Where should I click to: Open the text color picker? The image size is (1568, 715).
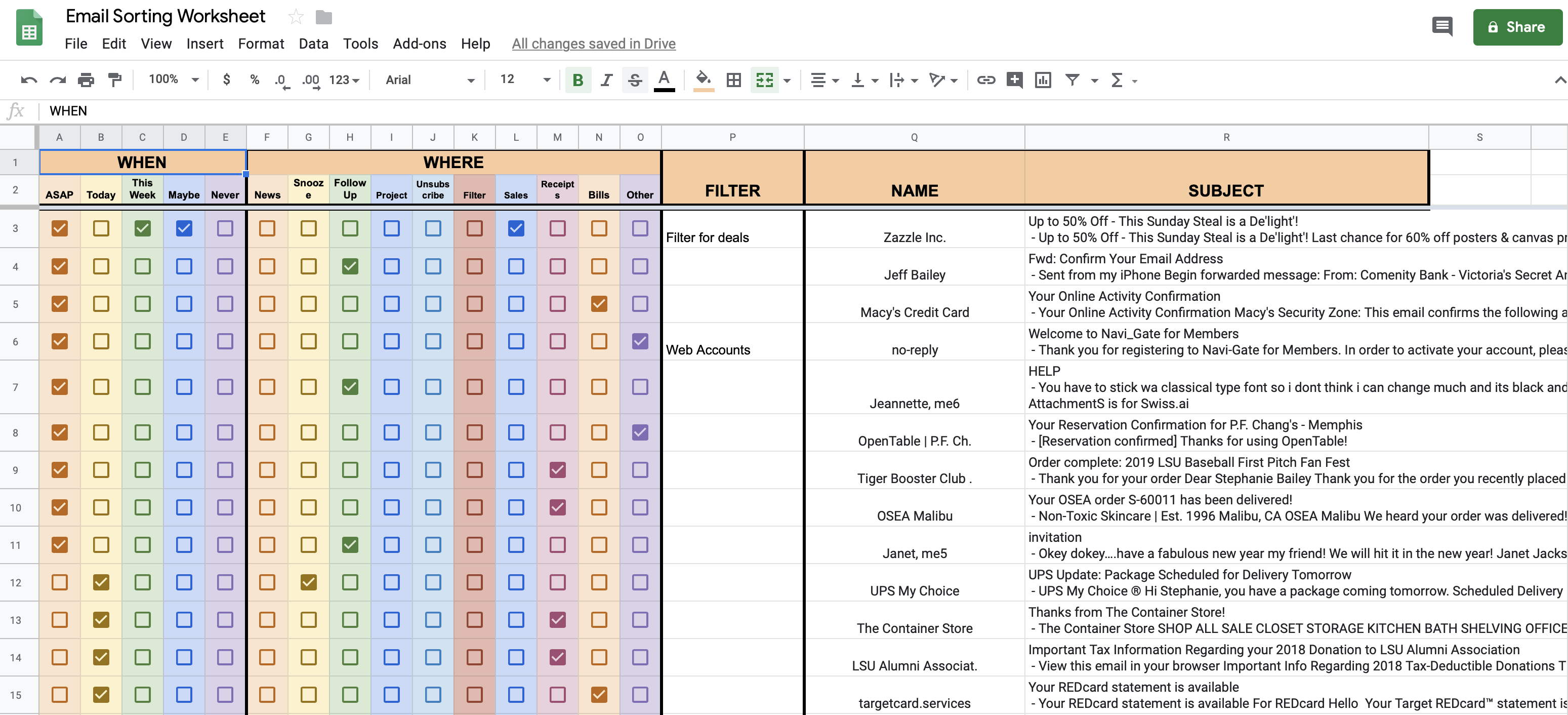point(664,80)
